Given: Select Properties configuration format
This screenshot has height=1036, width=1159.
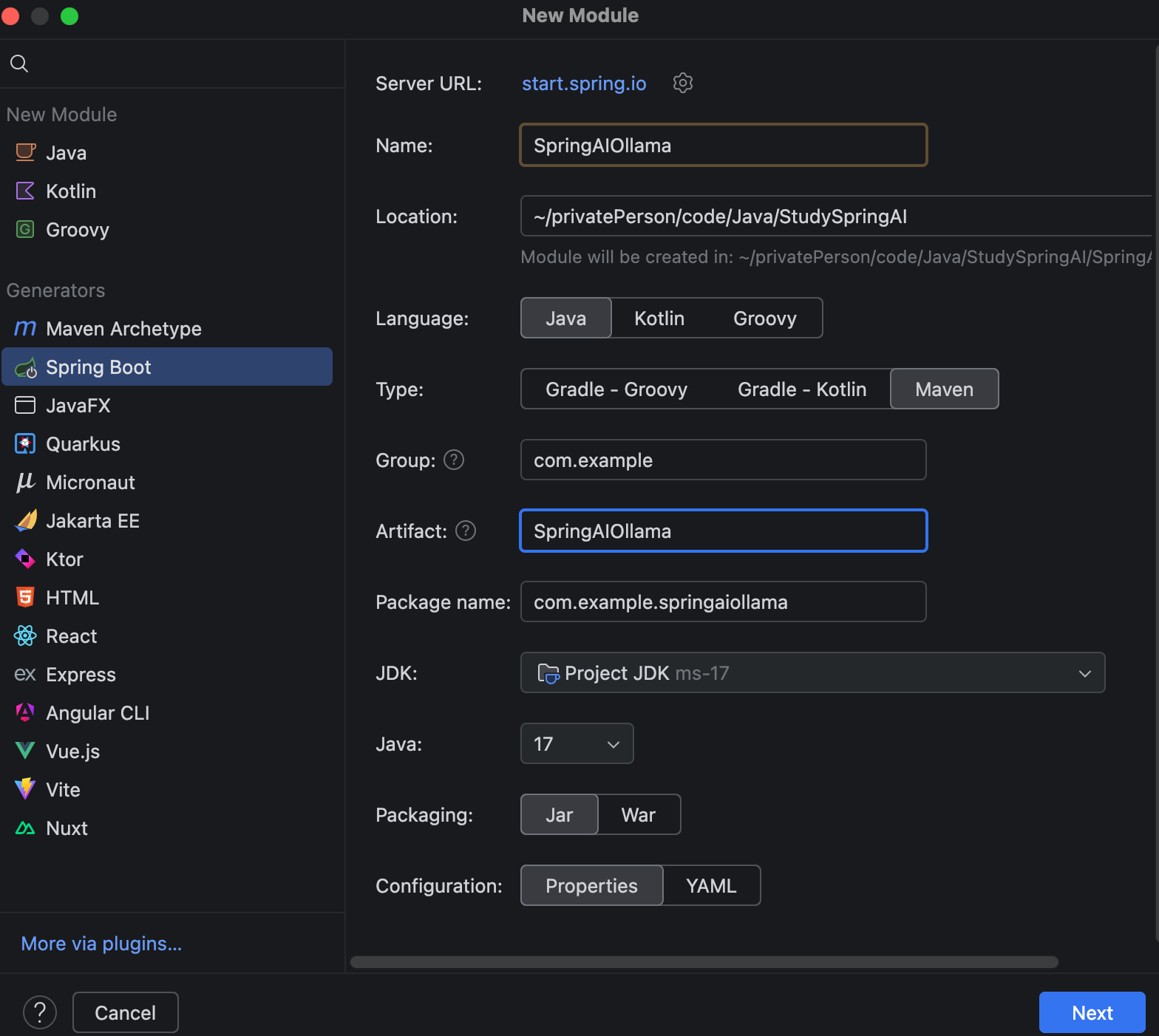Looking at the screenshot, I should [592, 885].
